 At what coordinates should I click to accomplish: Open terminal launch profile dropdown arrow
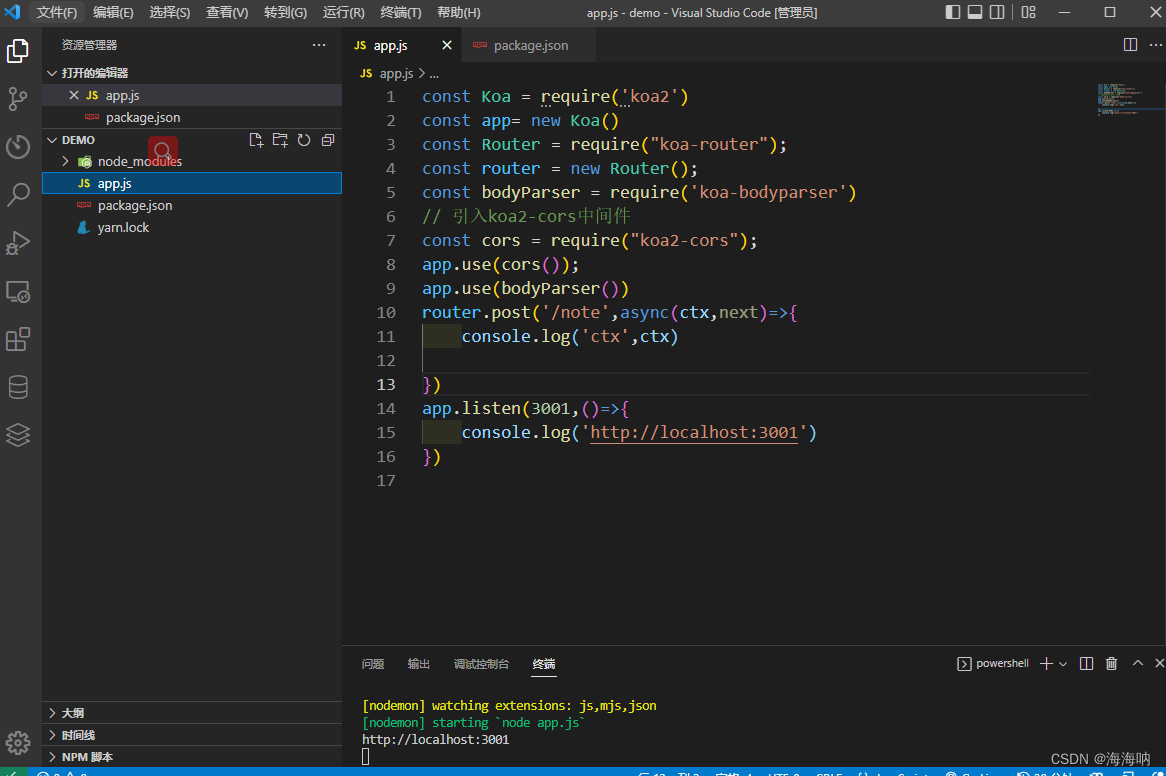(x=1063, y=664)
